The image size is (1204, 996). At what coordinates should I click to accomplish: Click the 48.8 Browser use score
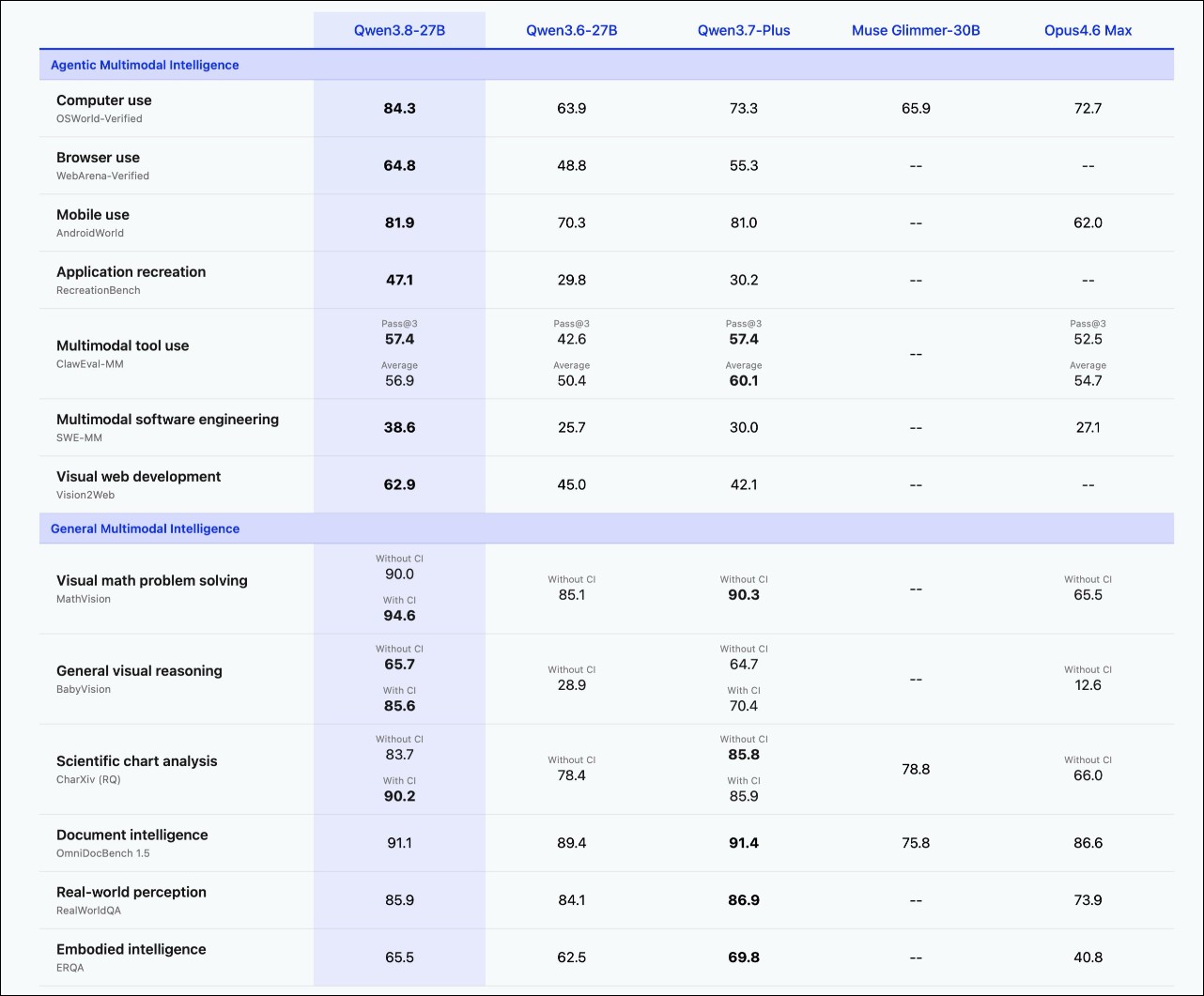[x=571, y=166]
